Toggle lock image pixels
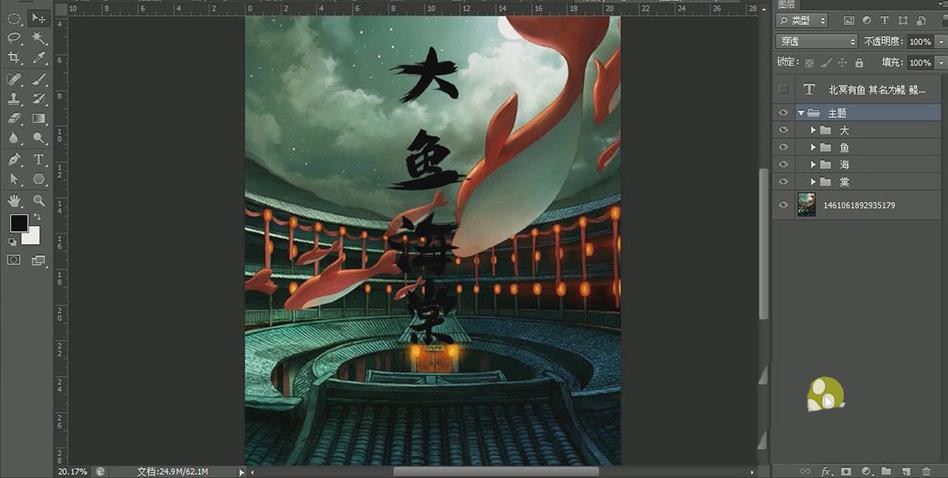Screen dimensions: 948x478 pyautogui.click(x=826, y=62)
